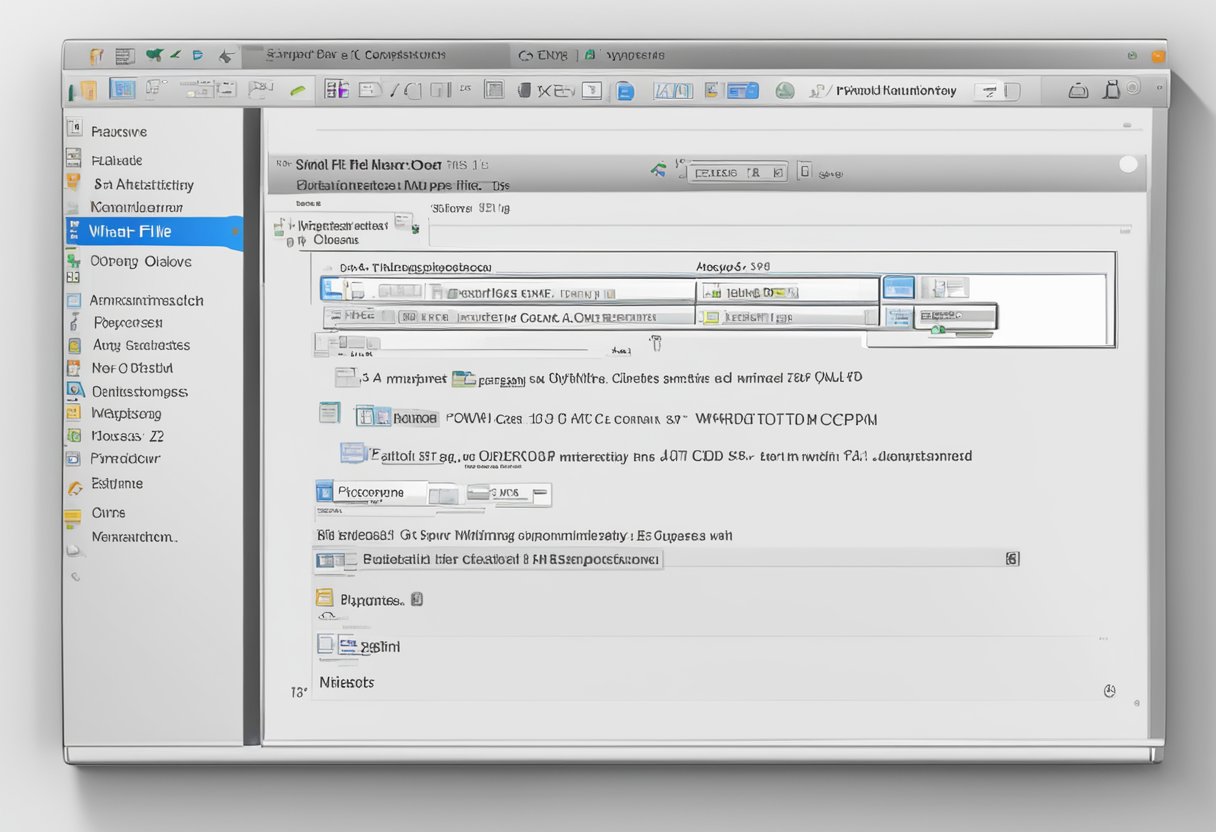Click the orange icon next to Eslitune
This screenshot has width=1216, height=832.
(x=74, y=487)
